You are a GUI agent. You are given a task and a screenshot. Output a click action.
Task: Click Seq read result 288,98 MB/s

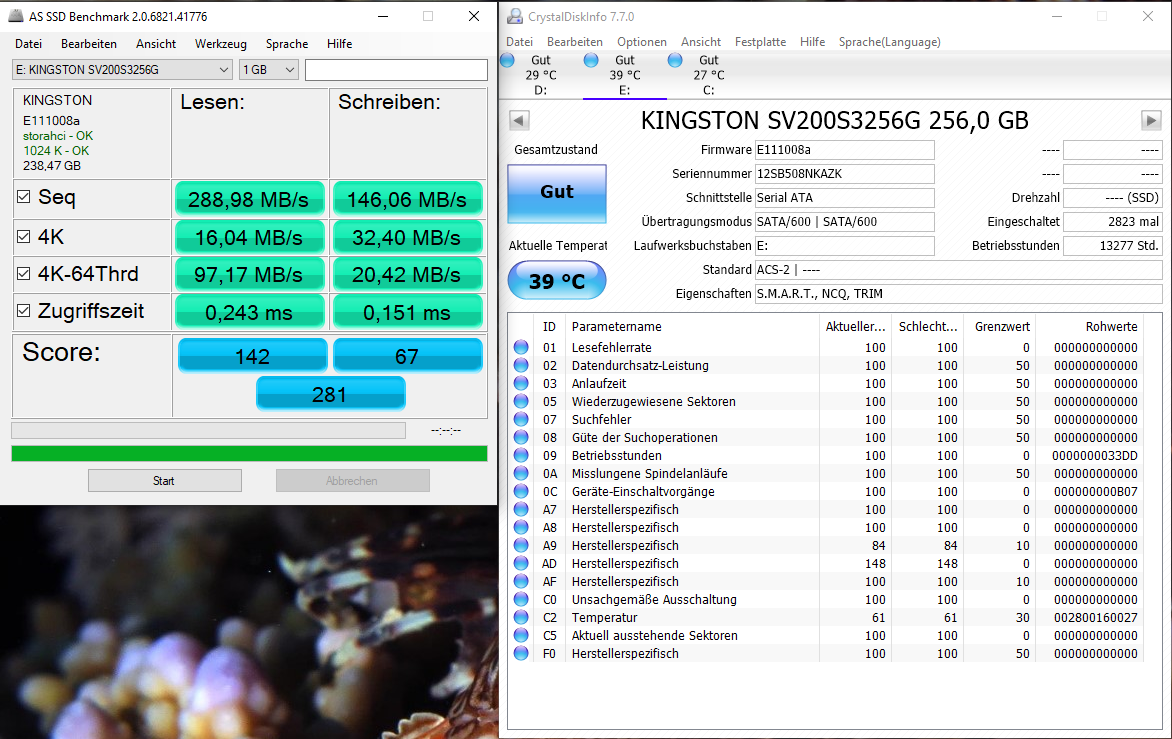click(249, 200)
